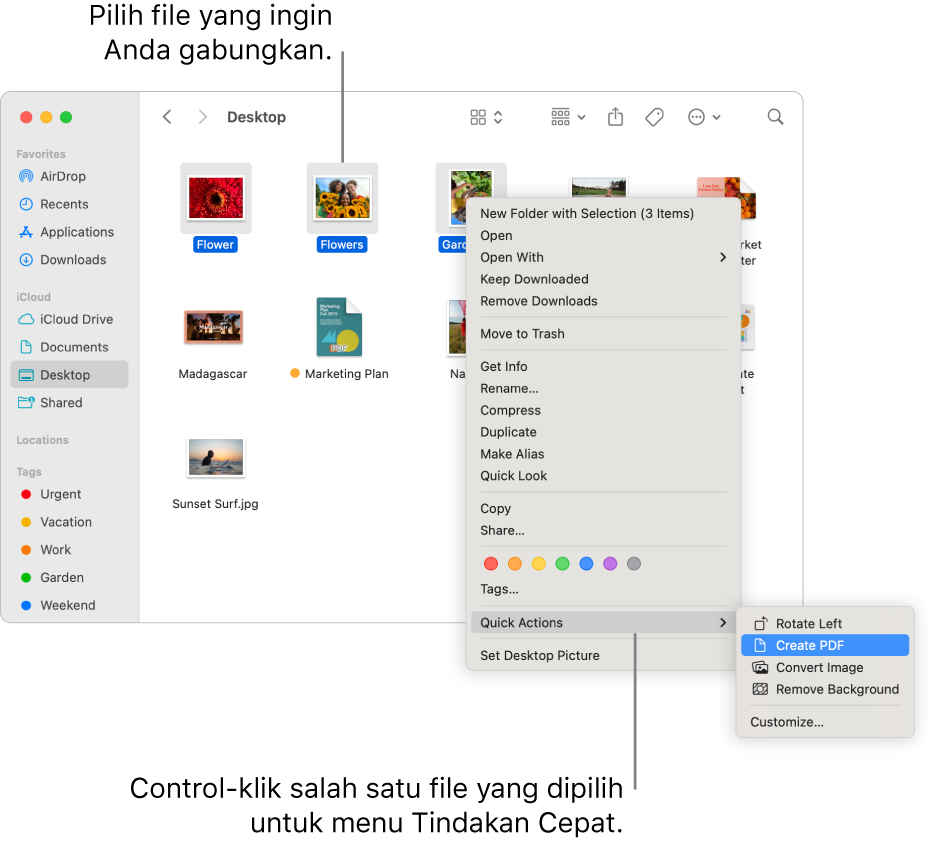This screenshot has width=931, height=843.
Task: Choose Get Info
Action: pyautogui.click(x=604, y=367)
